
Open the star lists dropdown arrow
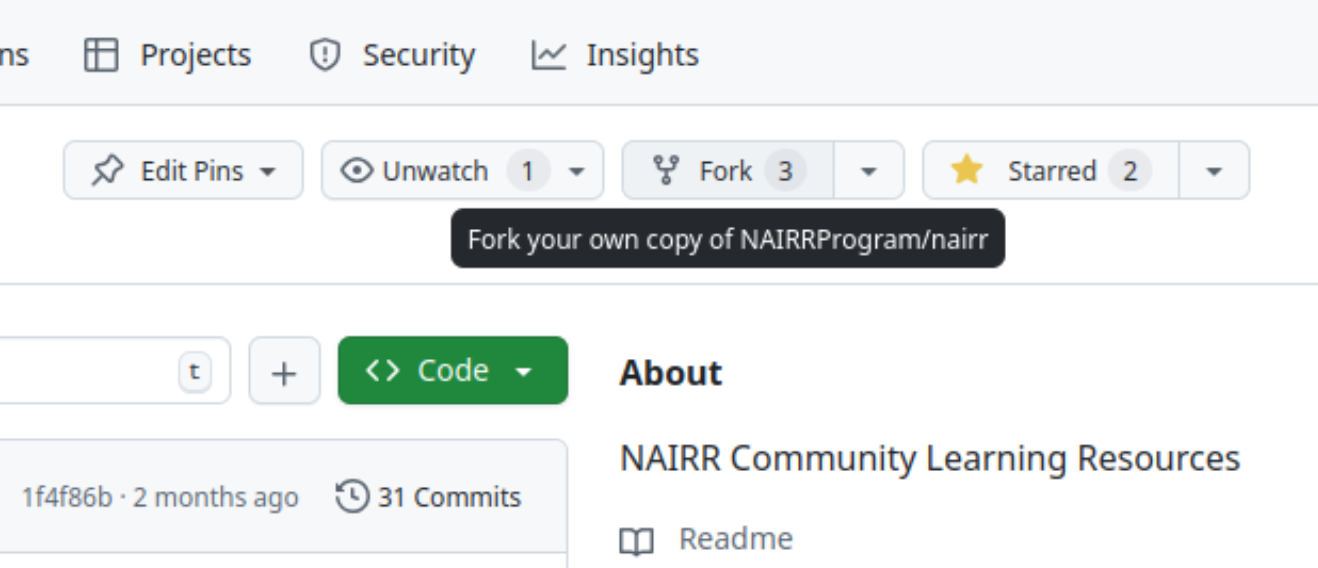click(1214, 170)
